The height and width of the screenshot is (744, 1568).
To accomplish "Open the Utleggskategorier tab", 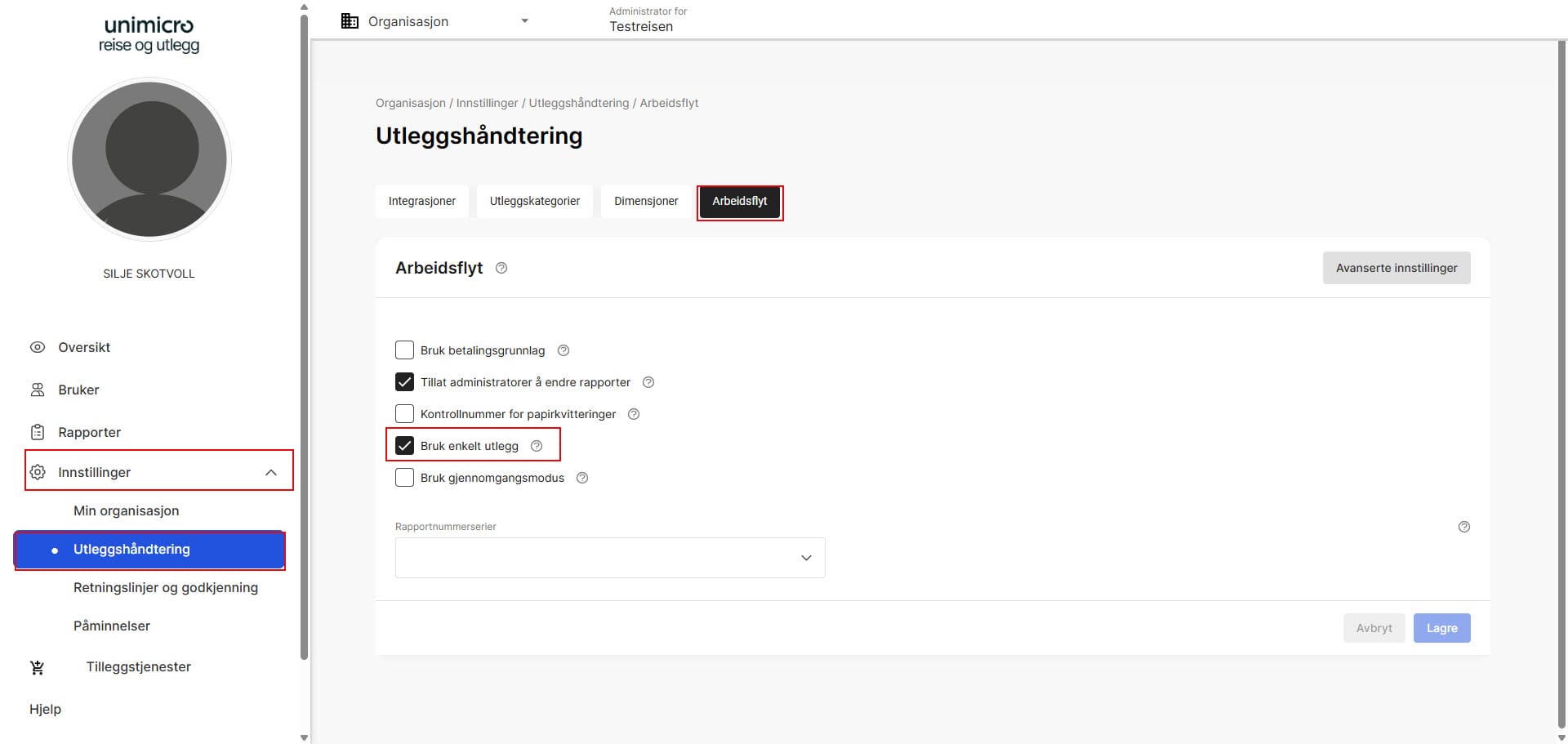I will 534,201.
